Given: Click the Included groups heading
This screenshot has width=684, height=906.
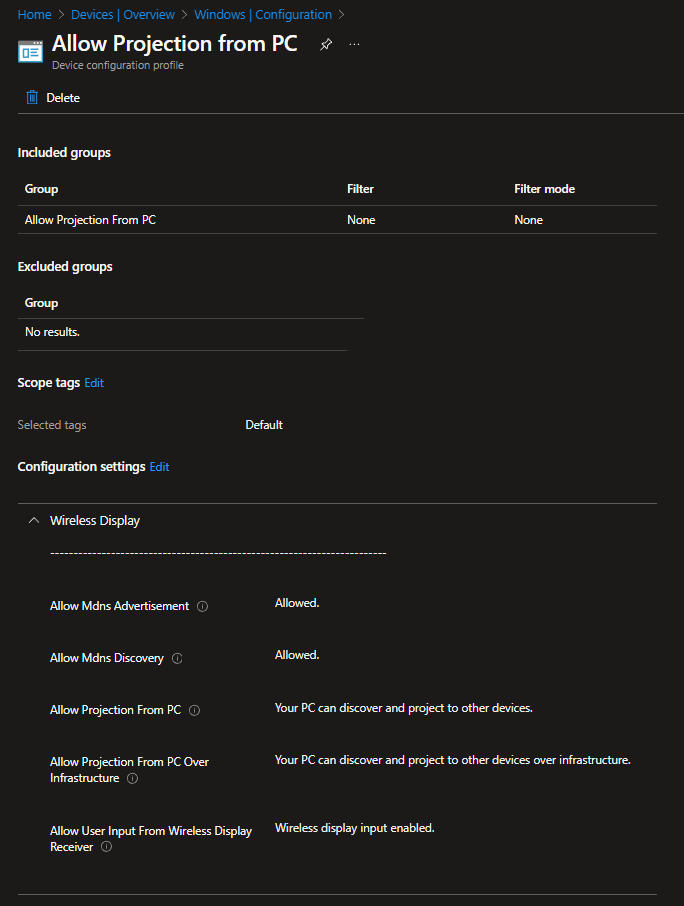Looking at the screenshot, I should tap(64, 153).
